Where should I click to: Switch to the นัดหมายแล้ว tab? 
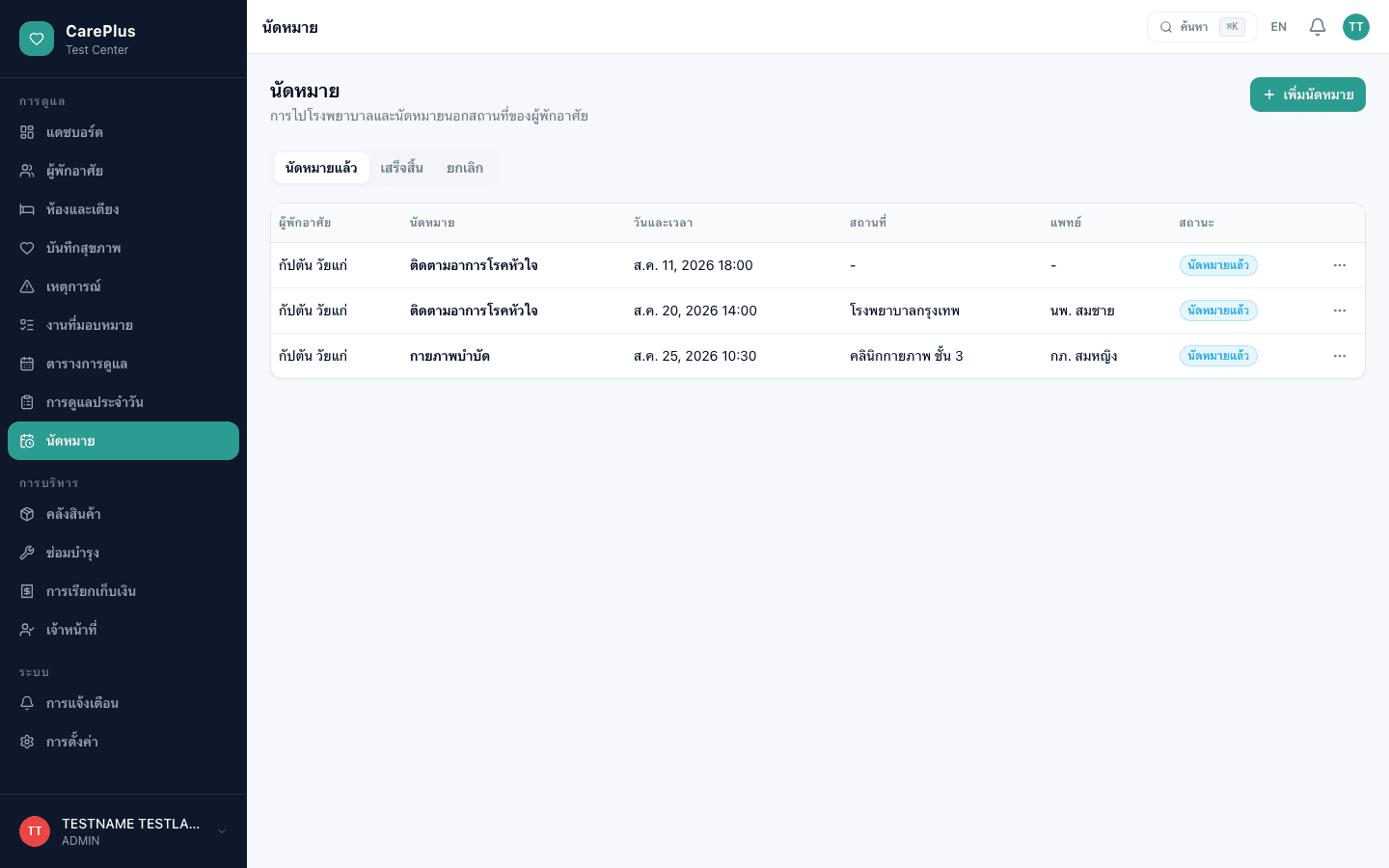click(321, 168)
